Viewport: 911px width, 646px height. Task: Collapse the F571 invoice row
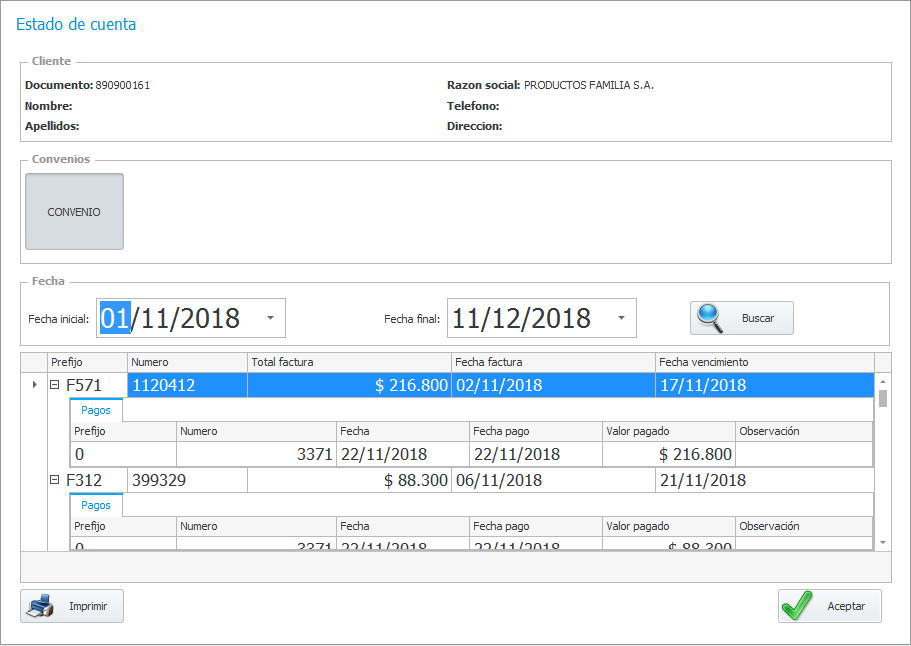55,385
